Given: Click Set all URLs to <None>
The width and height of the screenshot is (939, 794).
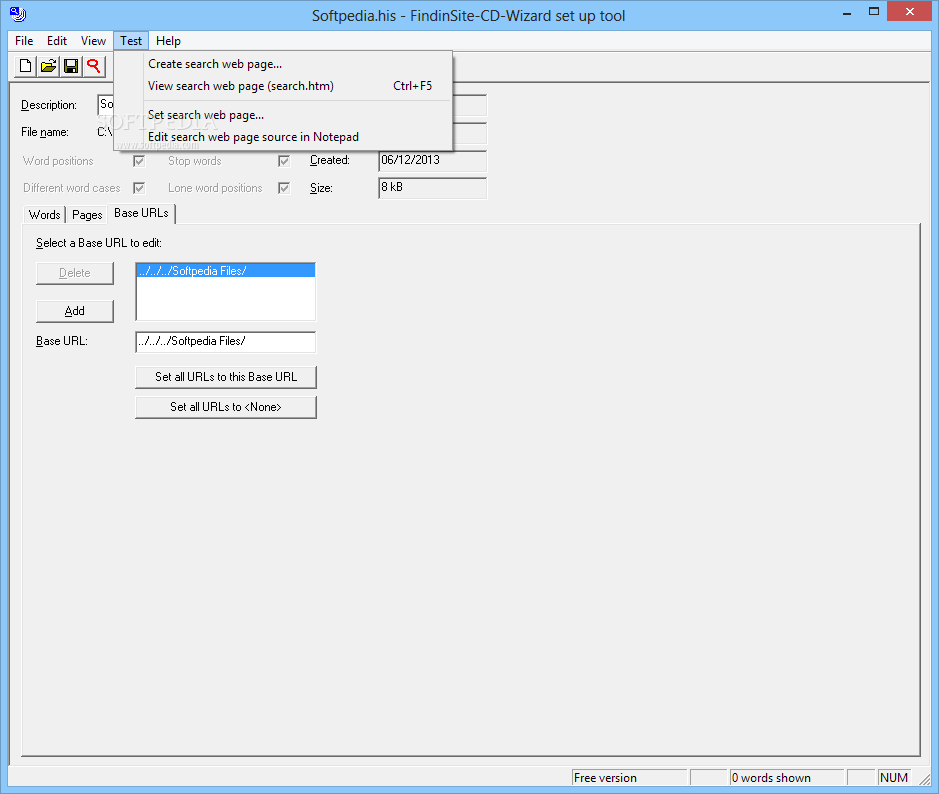Looking at the screenshot, I should 226,407.
